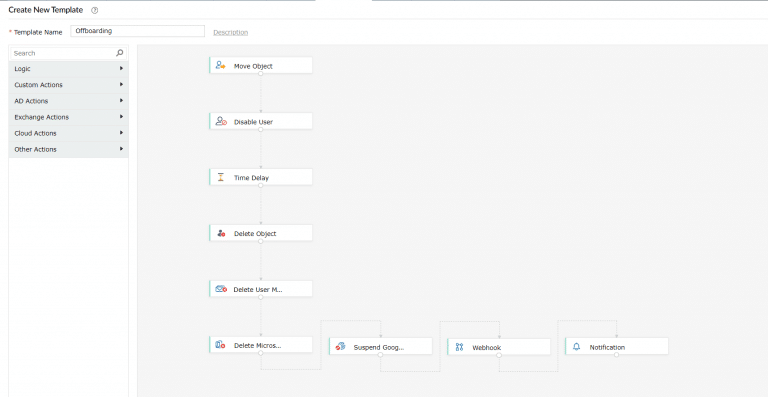
Task: Click the Delete User Mailbox envelope icon
Action: coord(221,289)
